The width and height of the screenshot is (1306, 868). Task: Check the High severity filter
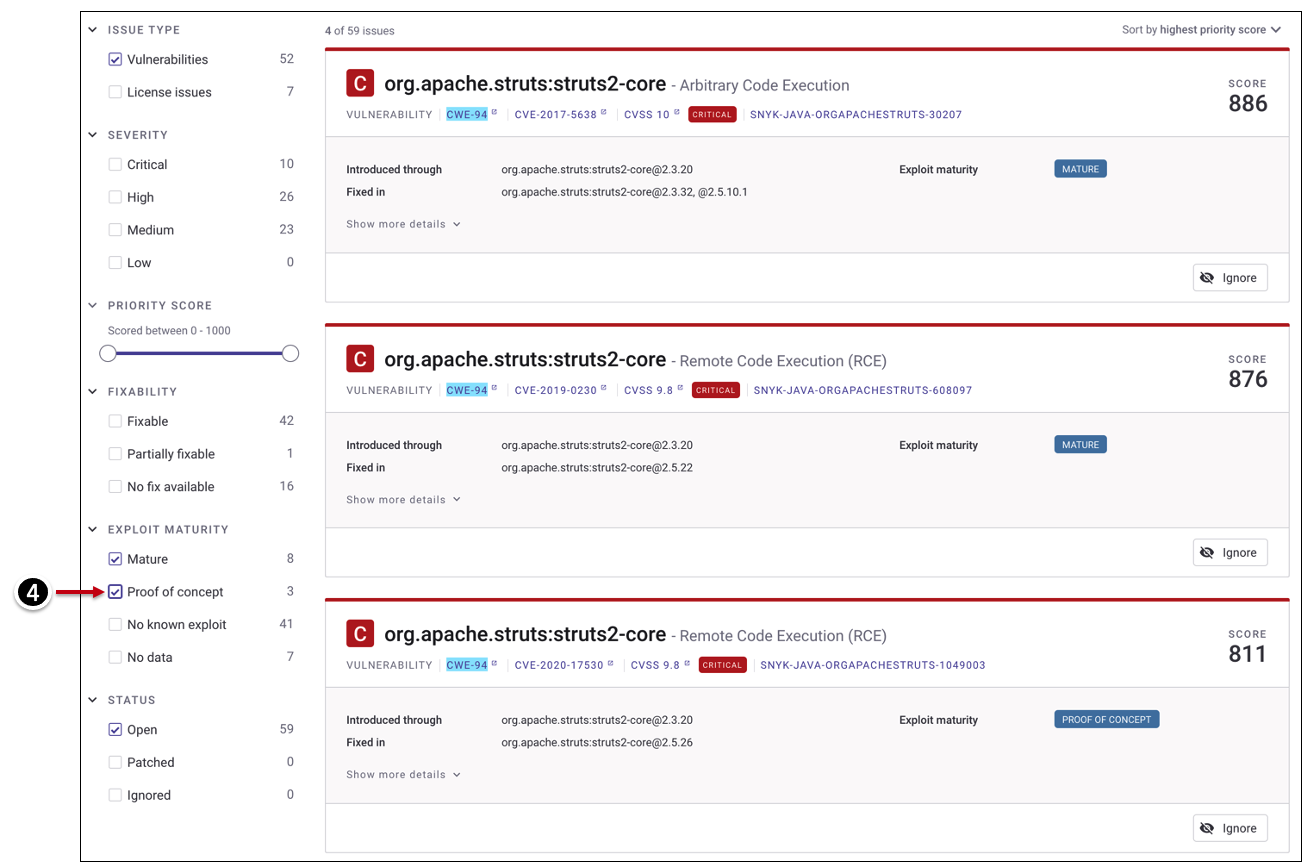[115, 198]
